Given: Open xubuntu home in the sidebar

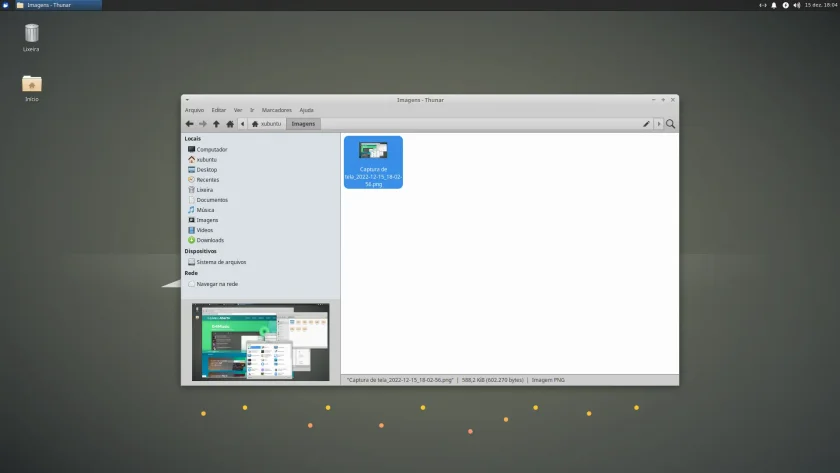Looking at the screenshot, I should 206,160.
